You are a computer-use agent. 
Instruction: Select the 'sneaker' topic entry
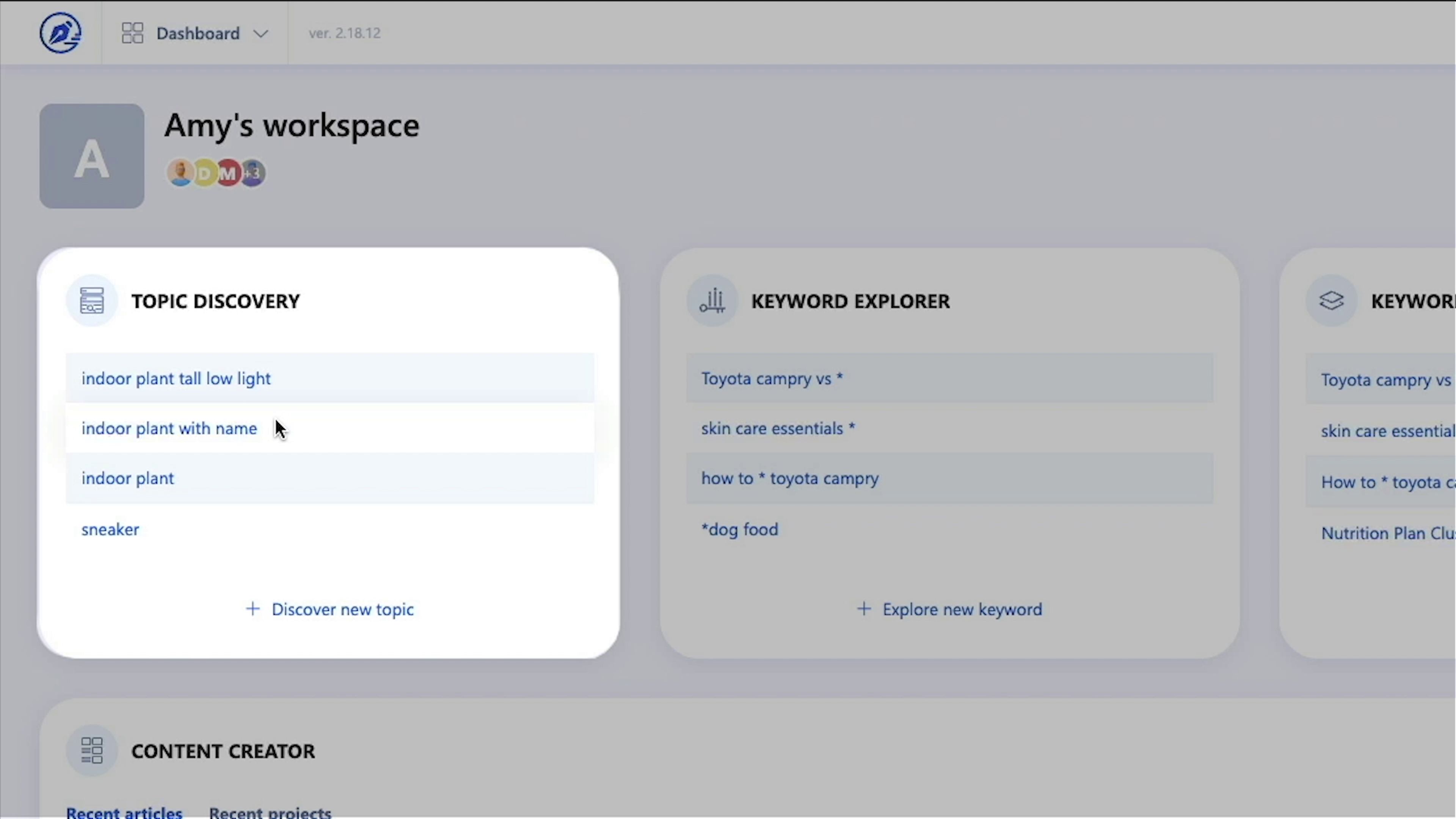110,530
